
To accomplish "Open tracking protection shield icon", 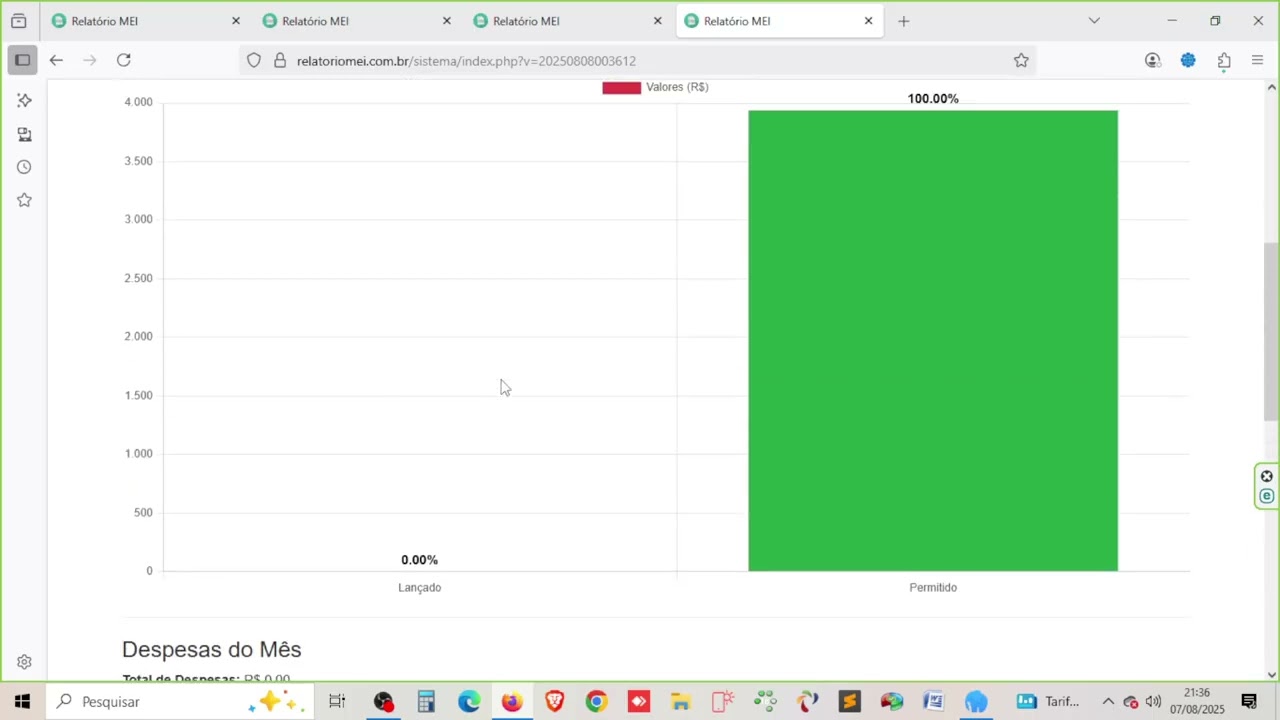I will [x=254, y=61].
